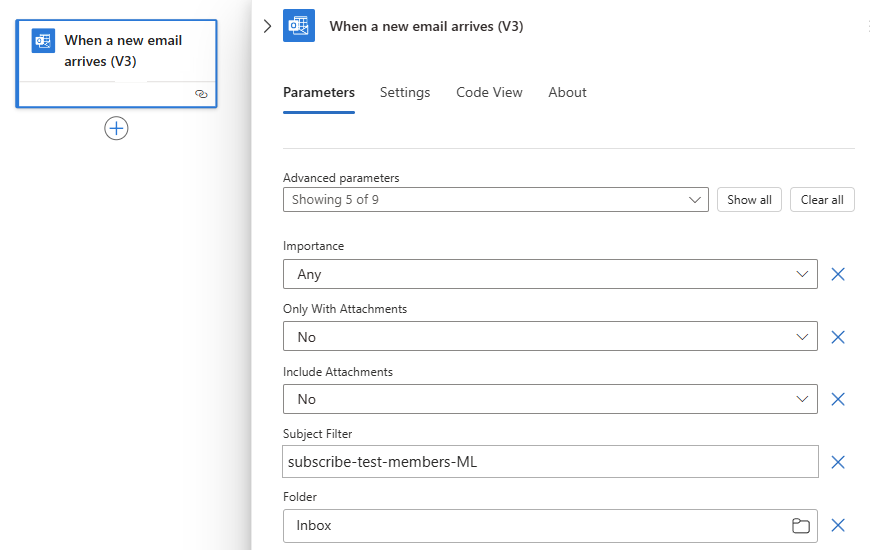Open the folder picker icon in Folder field
Screen dimensions: 870x550
click(800, 525)
